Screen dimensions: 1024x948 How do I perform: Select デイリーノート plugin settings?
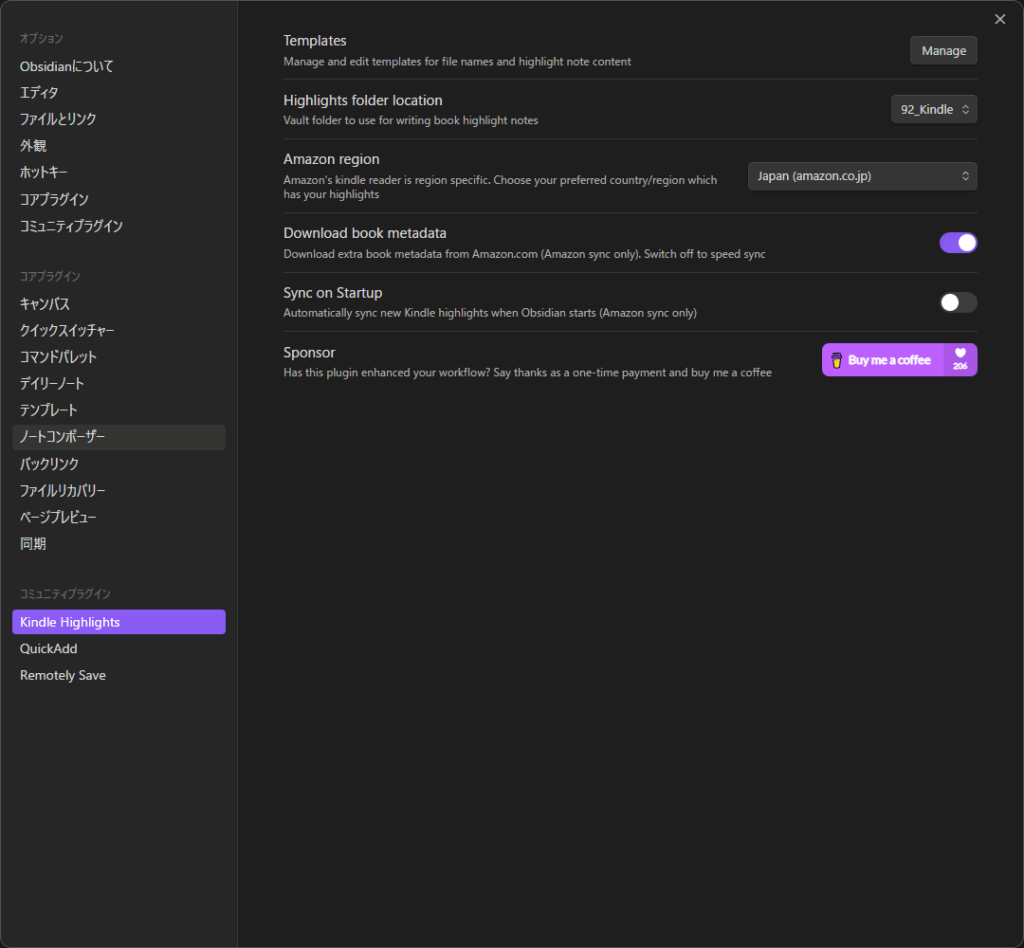tap(119, 383)
